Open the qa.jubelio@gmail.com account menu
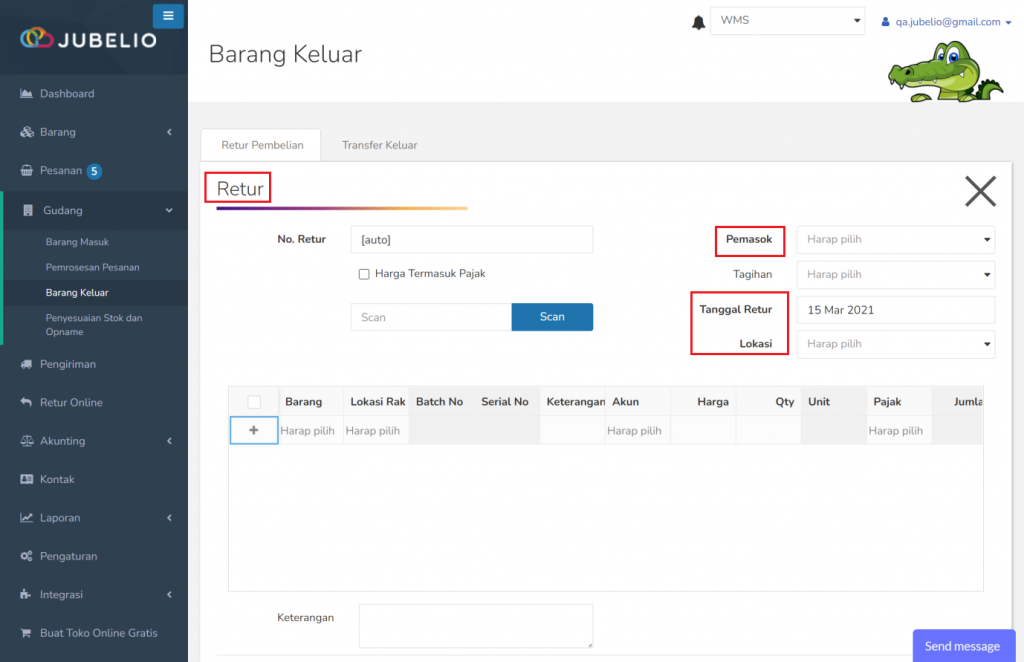 (947, 22)
